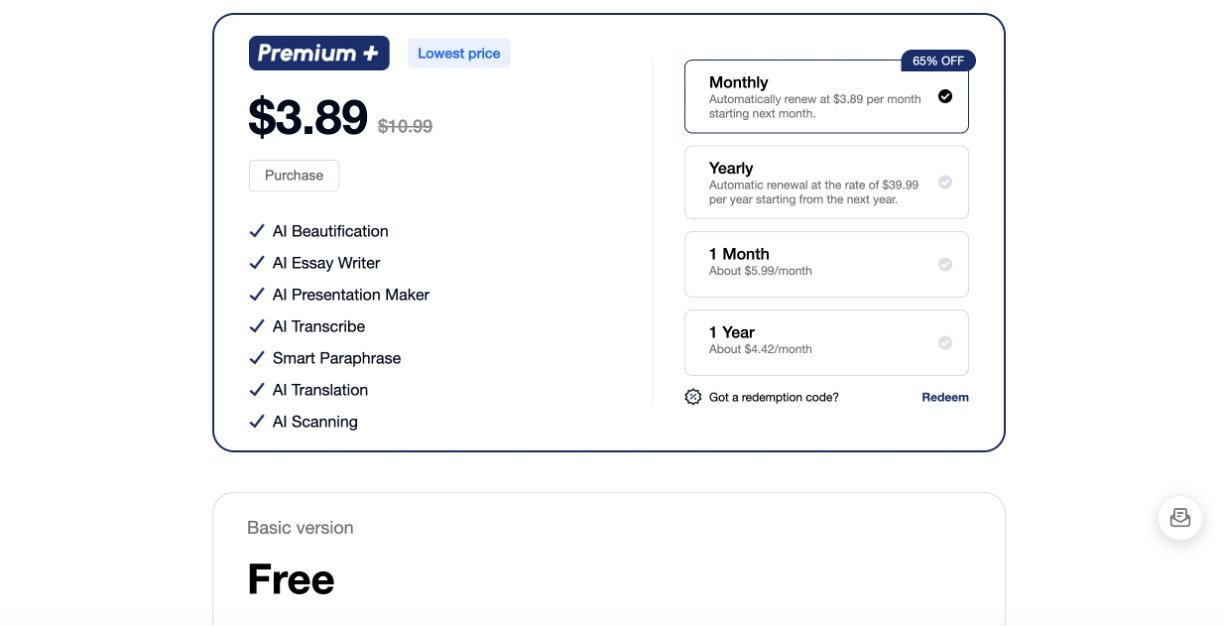This screenshot has width=1224, height=626.
Task: Click the redemption code badge icon
Action: click(693, 397)
